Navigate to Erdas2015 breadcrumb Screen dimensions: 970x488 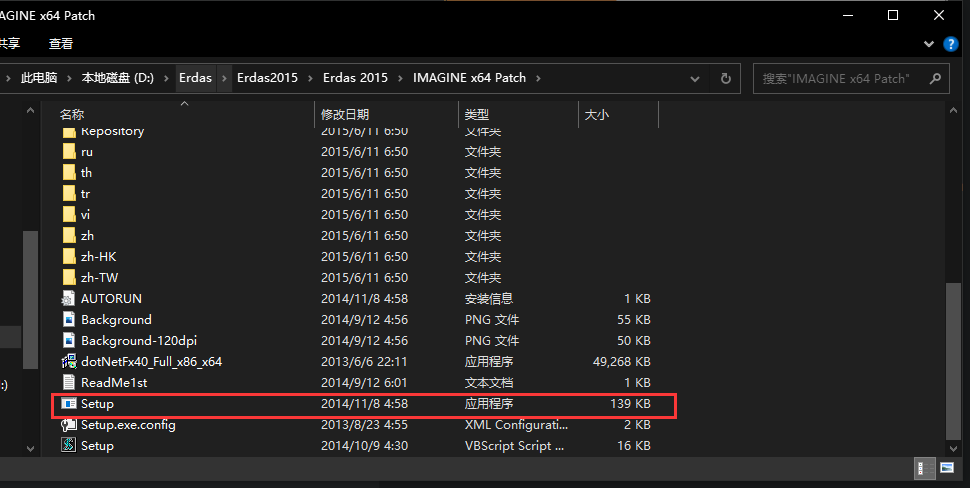coord(267,78)
